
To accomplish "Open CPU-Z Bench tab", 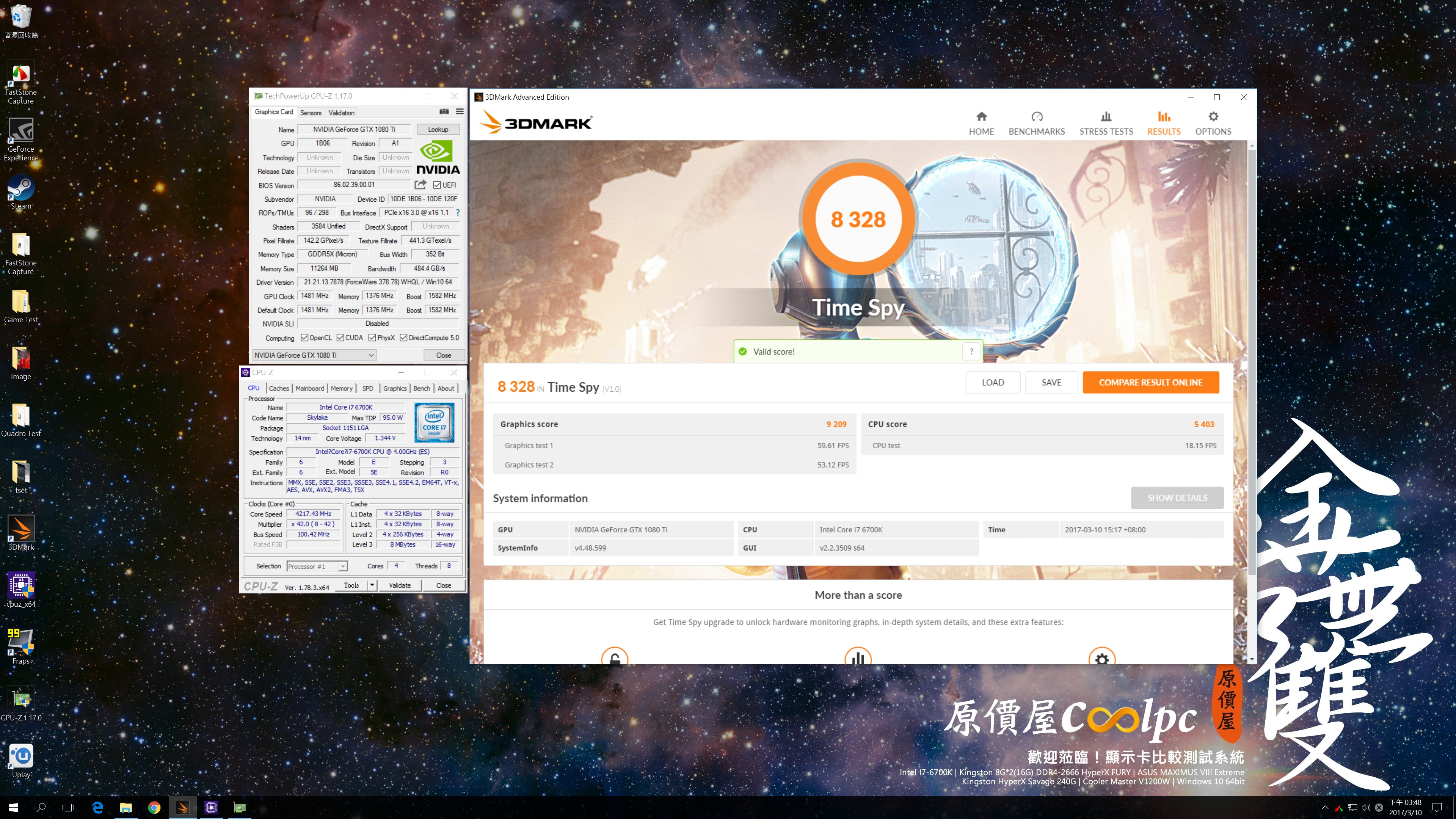I will coord(422,388).
